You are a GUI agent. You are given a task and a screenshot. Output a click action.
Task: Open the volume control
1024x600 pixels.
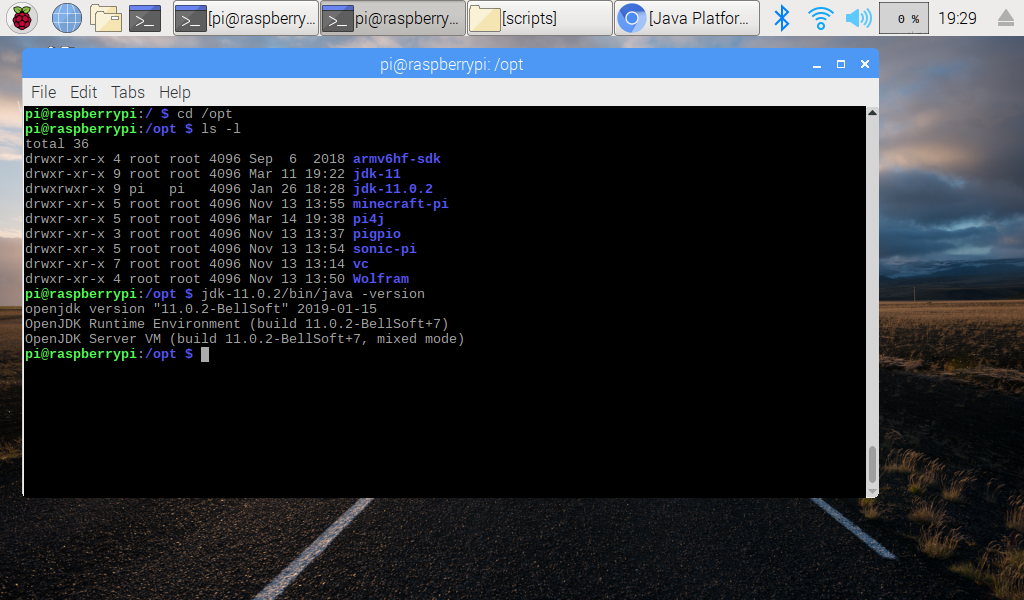859,18
